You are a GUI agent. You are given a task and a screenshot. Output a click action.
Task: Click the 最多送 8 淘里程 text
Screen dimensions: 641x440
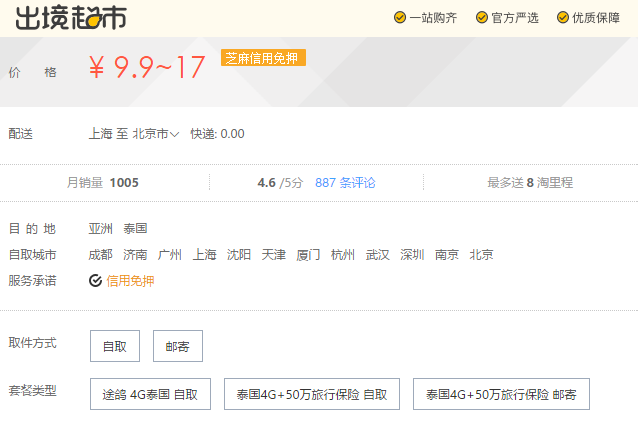coord(530,182)
